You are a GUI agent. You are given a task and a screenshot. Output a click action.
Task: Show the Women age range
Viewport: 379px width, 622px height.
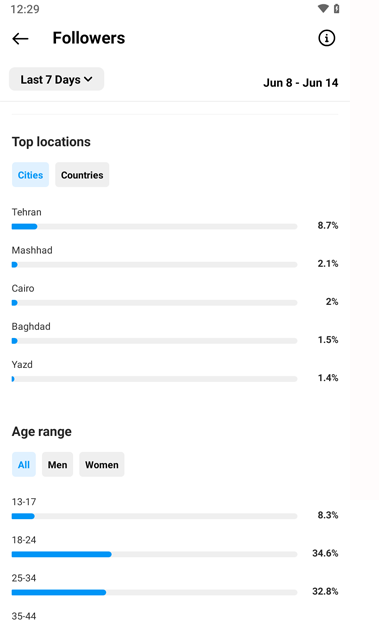[102, 465]
